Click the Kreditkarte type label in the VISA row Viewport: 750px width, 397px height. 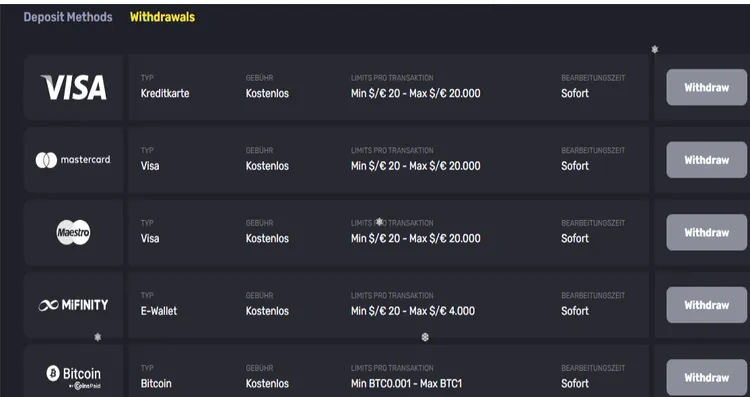(x=165, y=93)
